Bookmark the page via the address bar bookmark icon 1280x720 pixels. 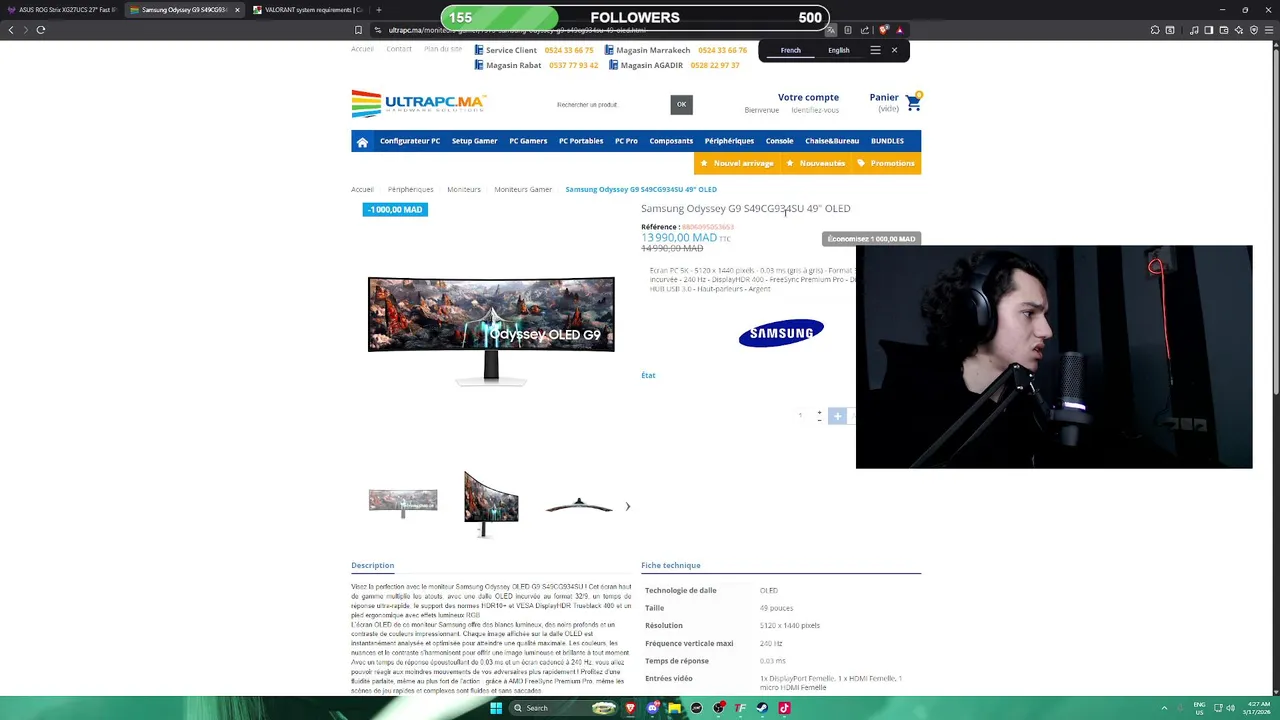[358, 30]
